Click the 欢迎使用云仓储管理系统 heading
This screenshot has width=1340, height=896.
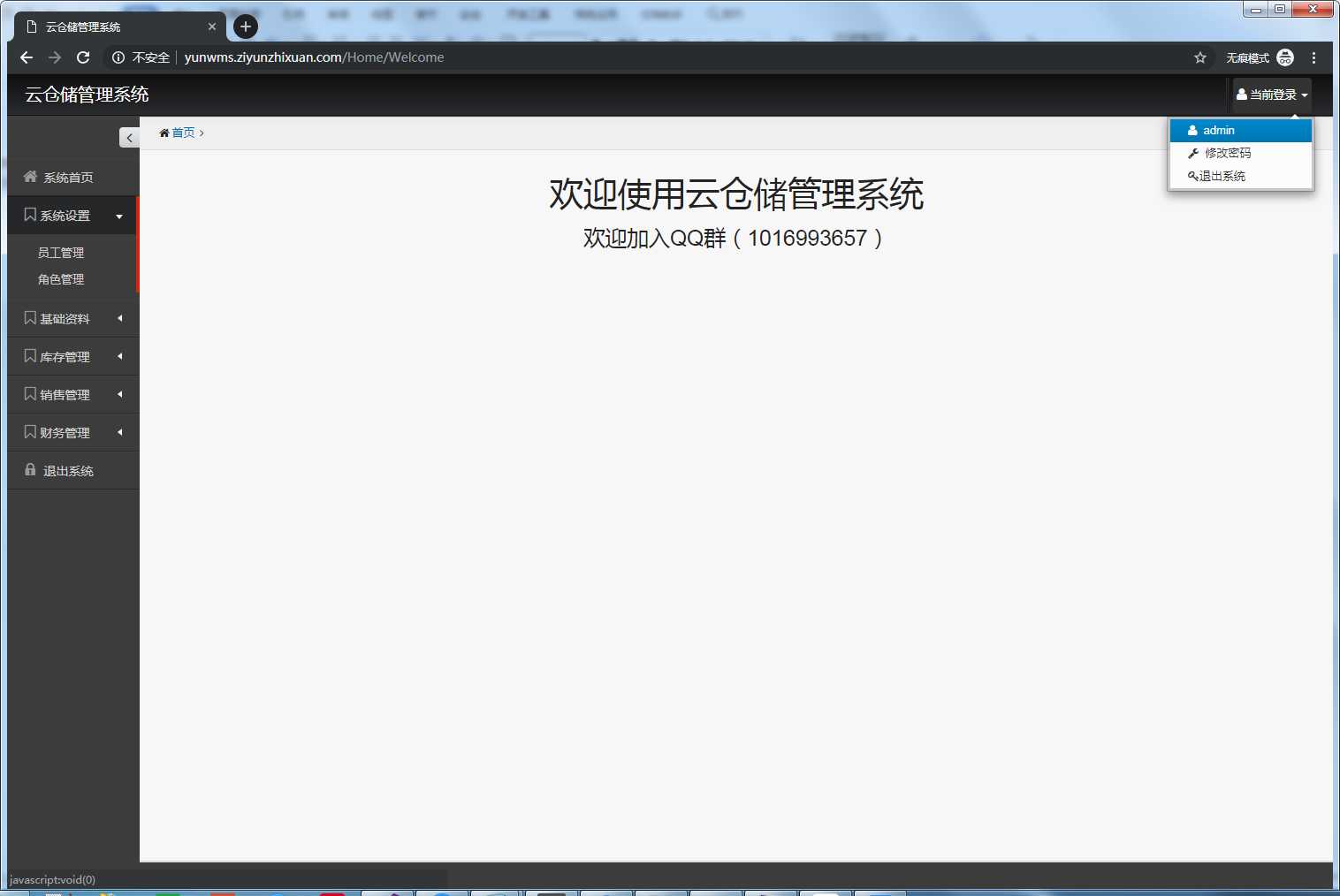click(x=736, y=194)
